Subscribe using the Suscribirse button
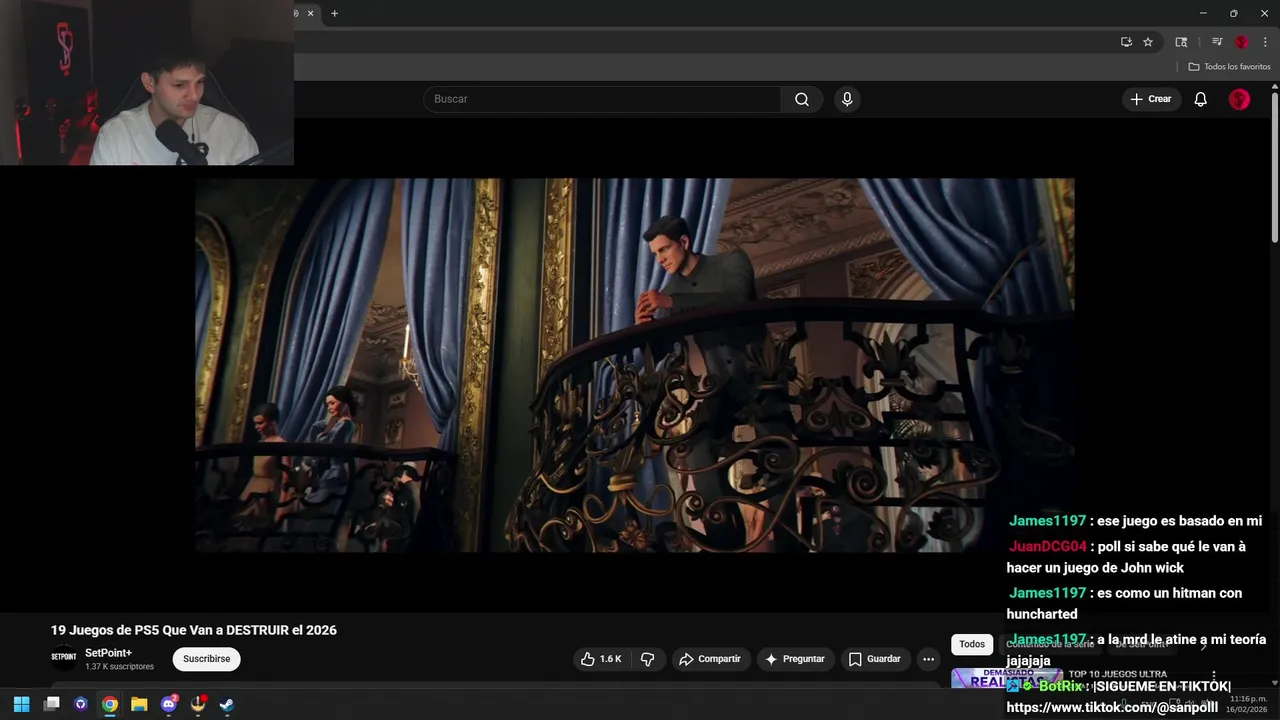The image size is (1280, 720). [207, 659]
